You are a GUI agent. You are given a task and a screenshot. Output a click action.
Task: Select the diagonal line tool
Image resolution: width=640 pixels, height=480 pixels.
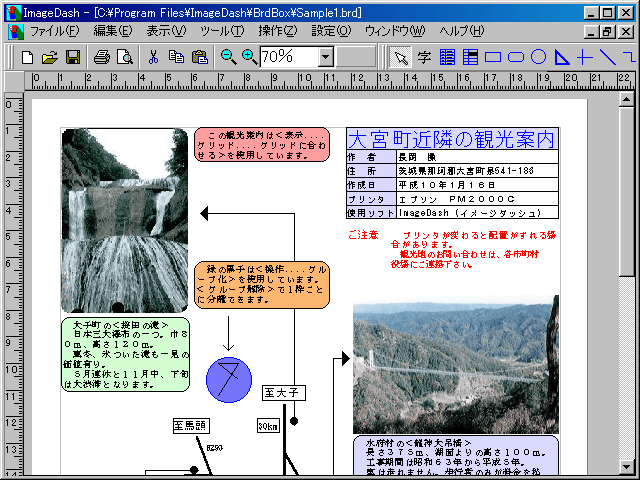point(608,57)
